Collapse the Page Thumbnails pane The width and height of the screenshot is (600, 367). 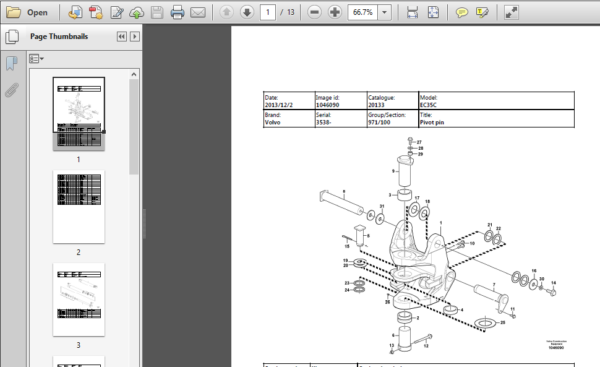[x=122, y=36]
